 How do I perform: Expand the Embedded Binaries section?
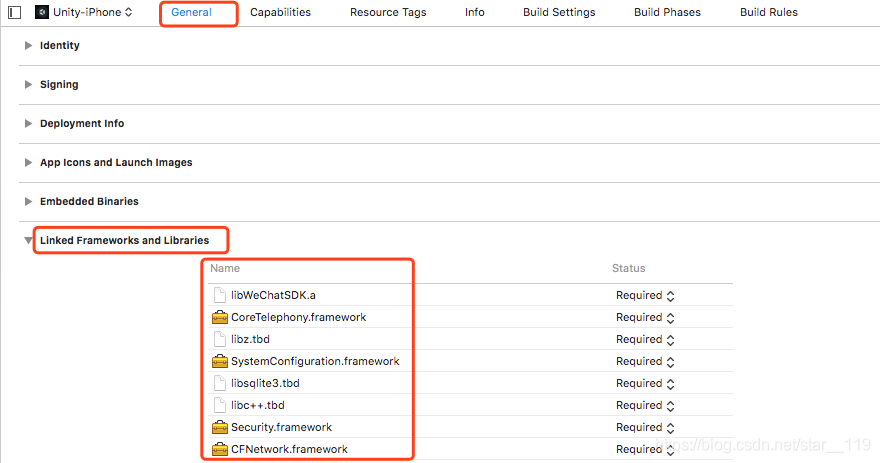(28, 201)
